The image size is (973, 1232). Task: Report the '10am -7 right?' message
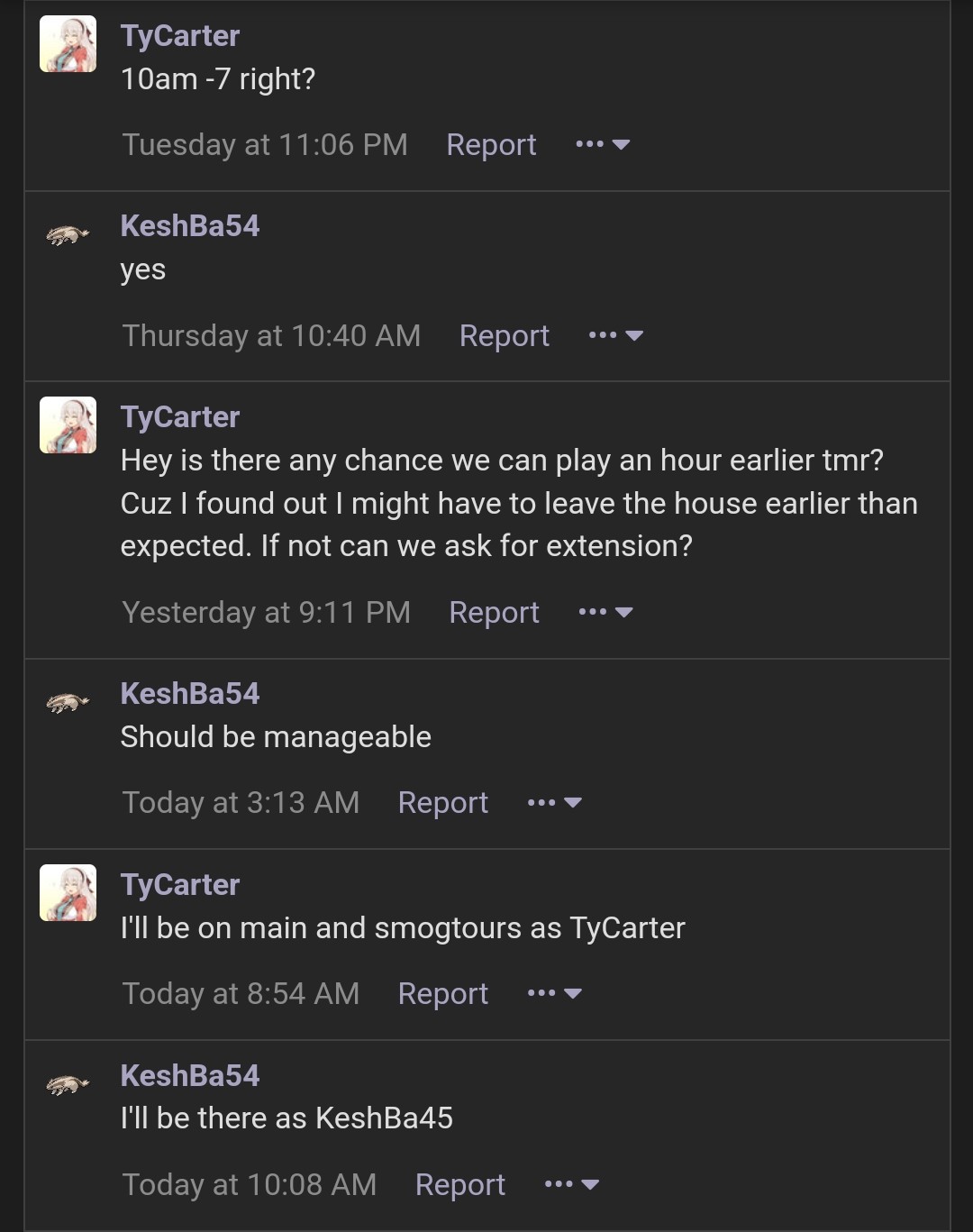point(491,145)
